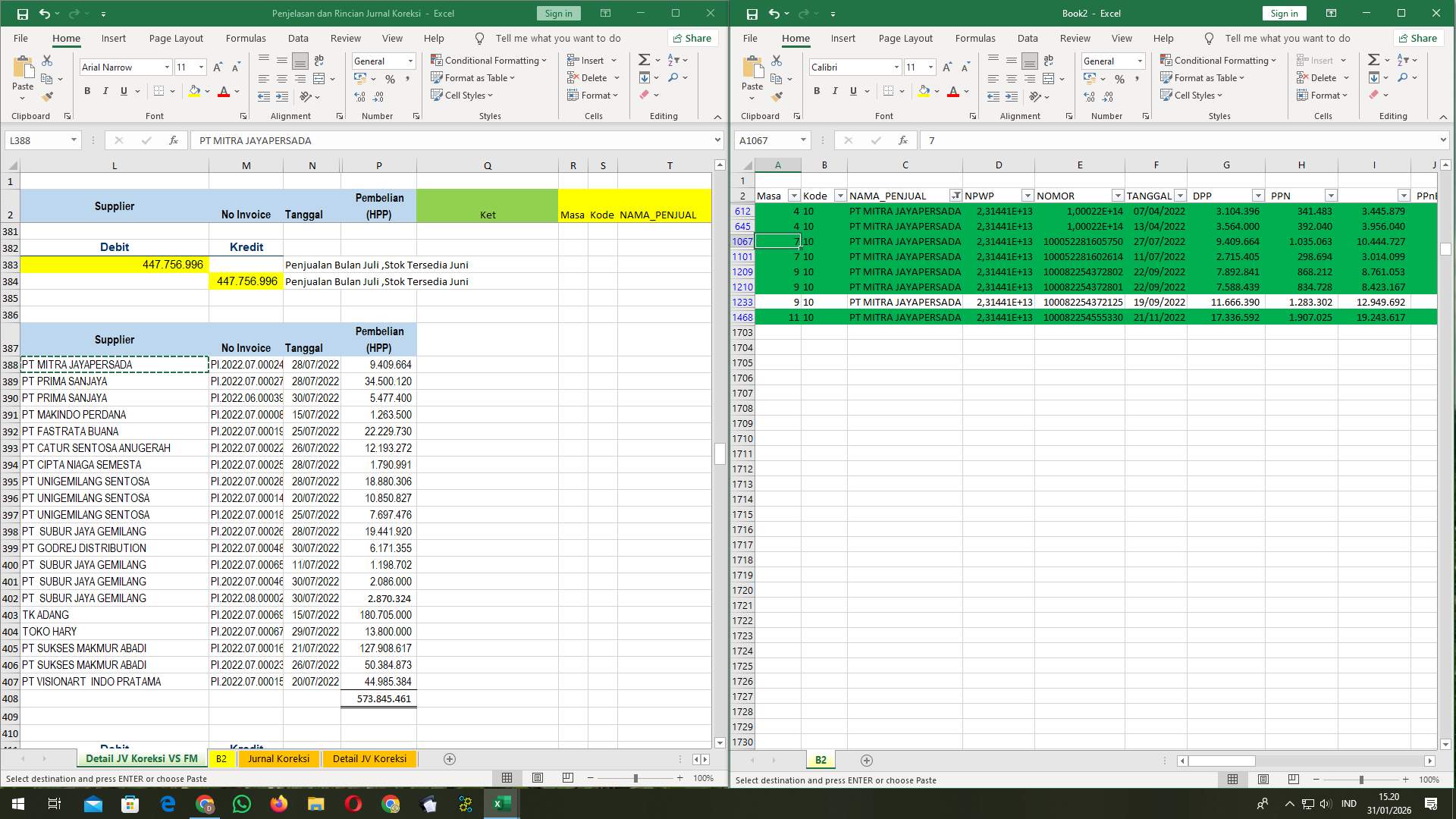Toggle Underline in the left workbook ribbon

pos(123,91)
